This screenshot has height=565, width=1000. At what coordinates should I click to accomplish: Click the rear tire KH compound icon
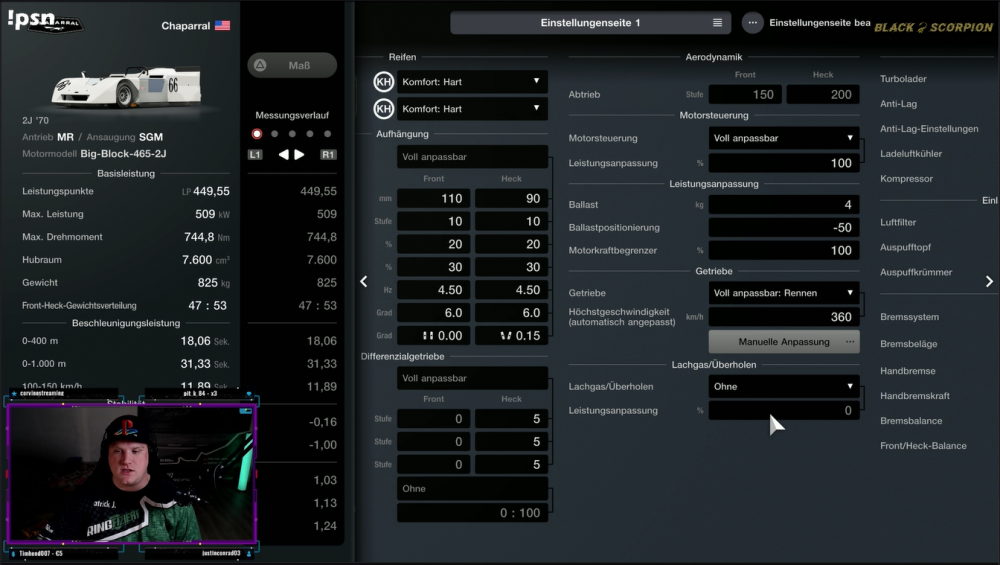coord(383,109)
